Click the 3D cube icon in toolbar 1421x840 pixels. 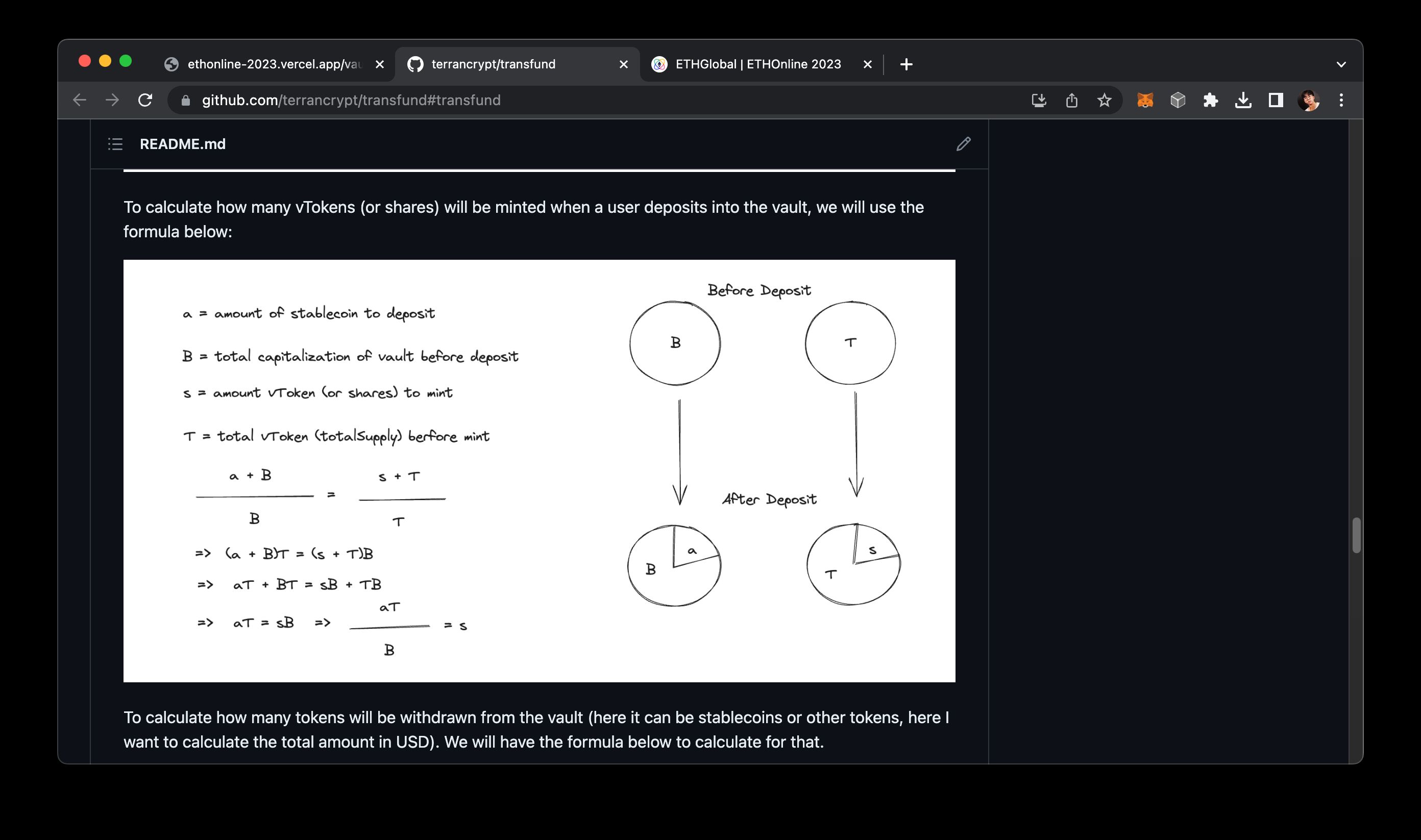[1179, 99]
